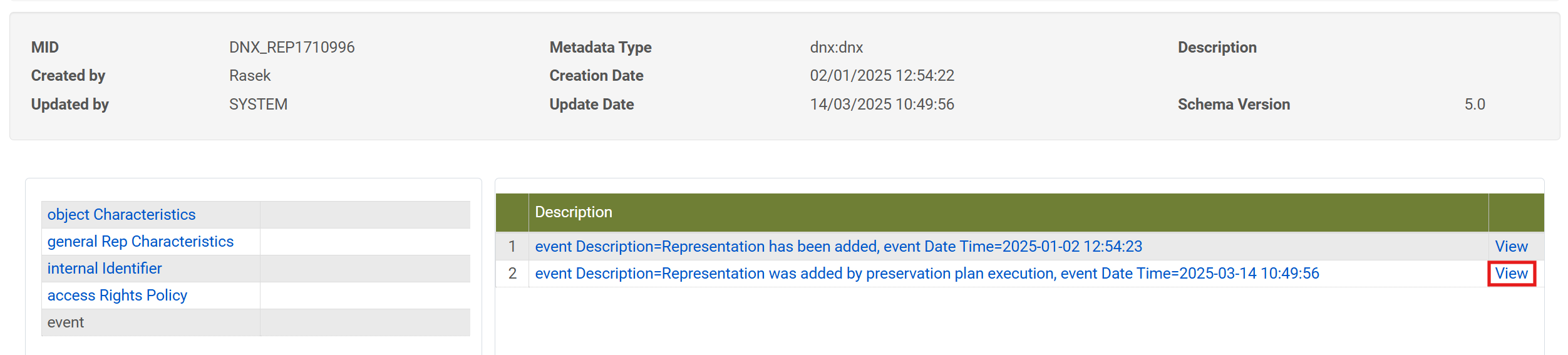The image size is (1568, 355).
Task: Click View for the preservation plan event
Action: pyautogui.click(x=1511, y=274)
